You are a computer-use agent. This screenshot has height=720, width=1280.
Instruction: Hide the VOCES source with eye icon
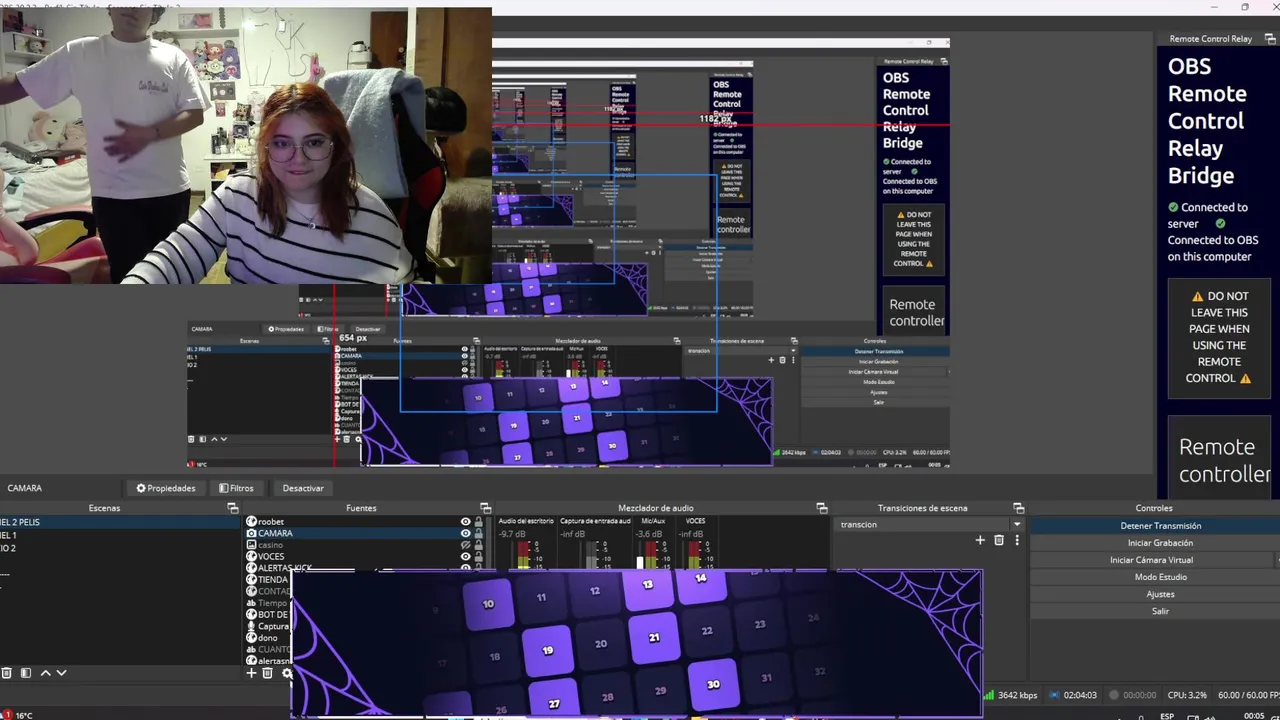point(465,556)
